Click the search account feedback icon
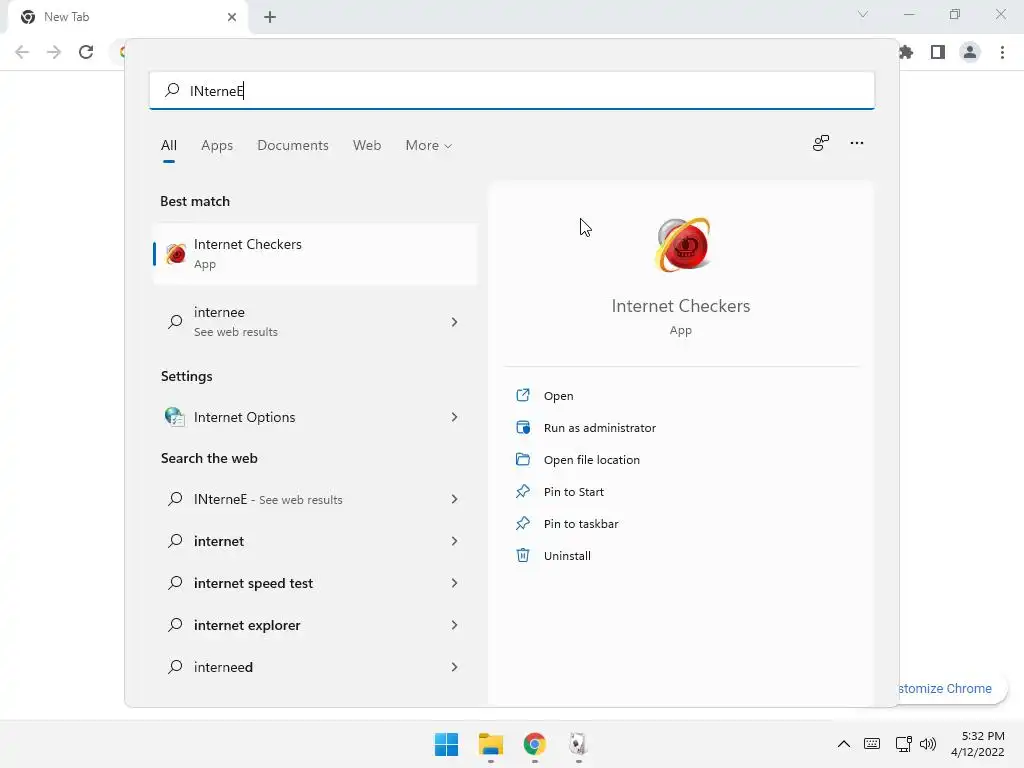The height and width of the screenshot is (768, 1024). (x=821, y=143)
